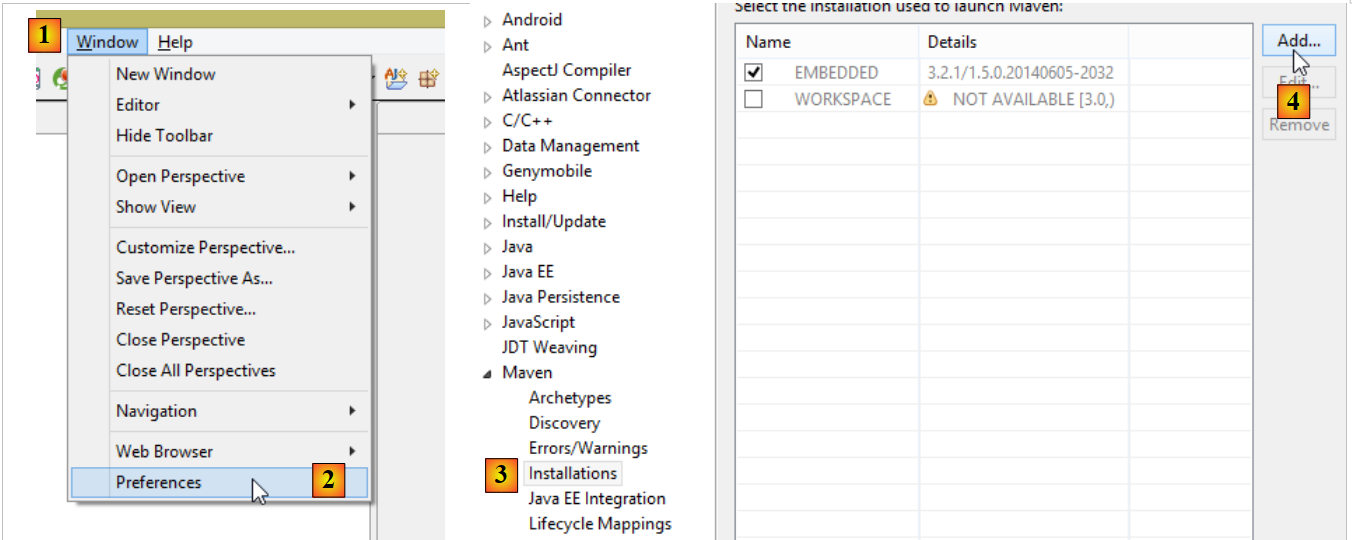Click the Details column header
1352x540 pixels.
coord(952,42)
